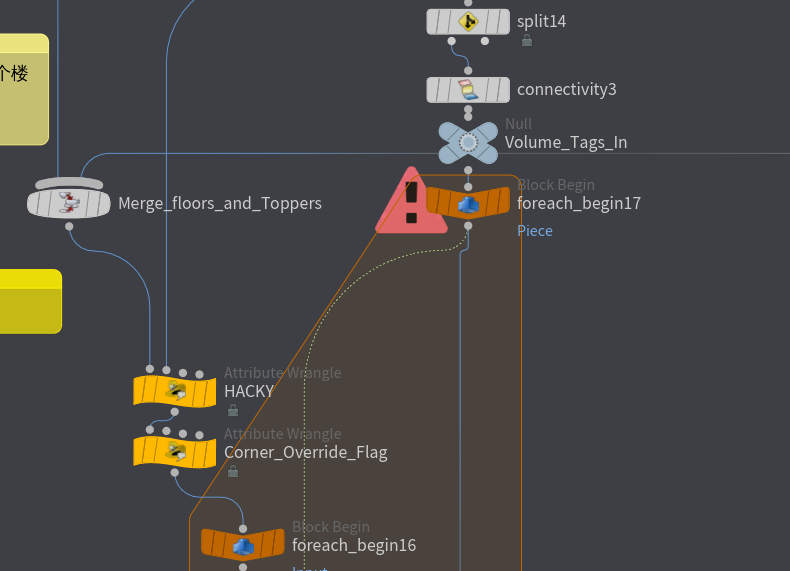Click the foreach_begin17 node name label

tap(578, 203)
